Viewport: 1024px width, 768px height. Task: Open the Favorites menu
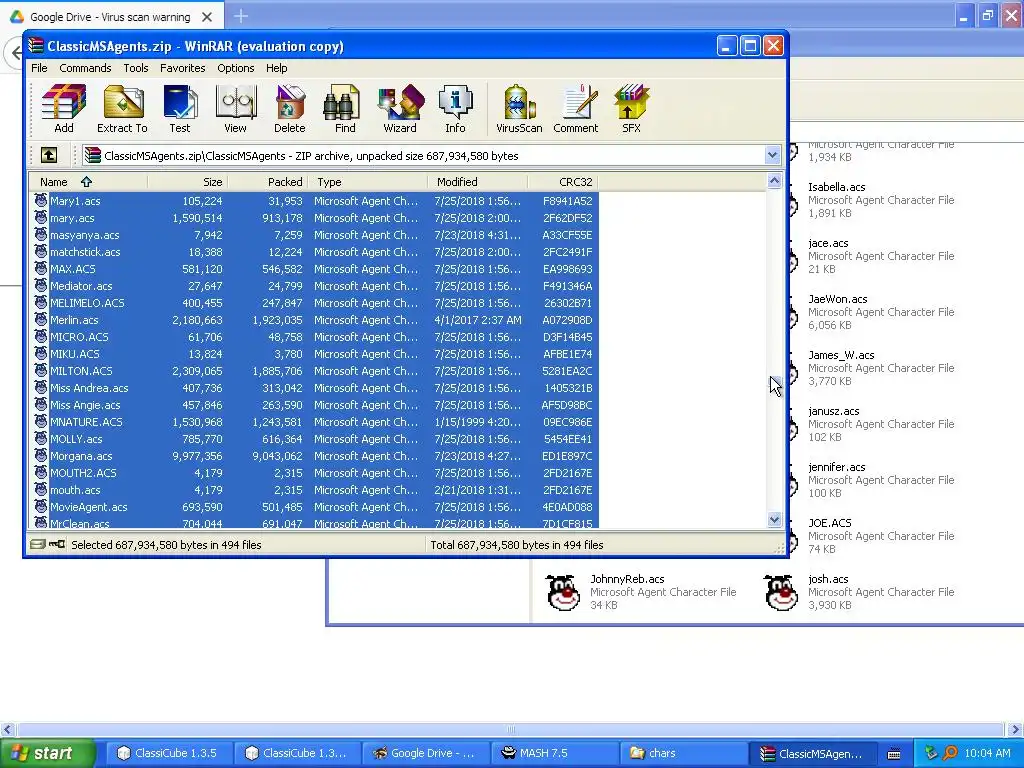pos(182,68)
